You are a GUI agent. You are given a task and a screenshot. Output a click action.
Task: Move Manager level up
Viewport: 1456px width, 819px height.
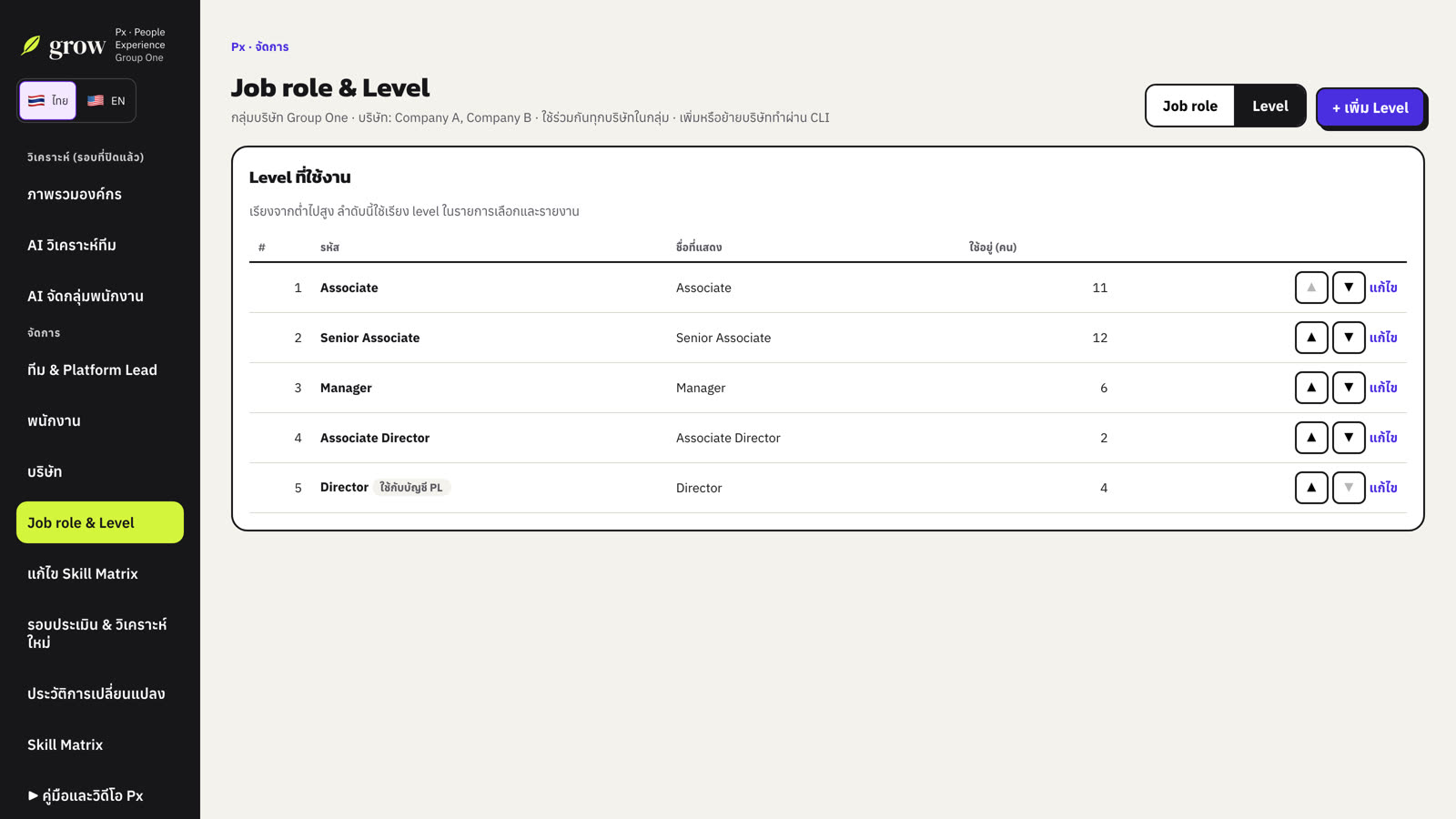pyautogui.click(x=1311, y=388)
